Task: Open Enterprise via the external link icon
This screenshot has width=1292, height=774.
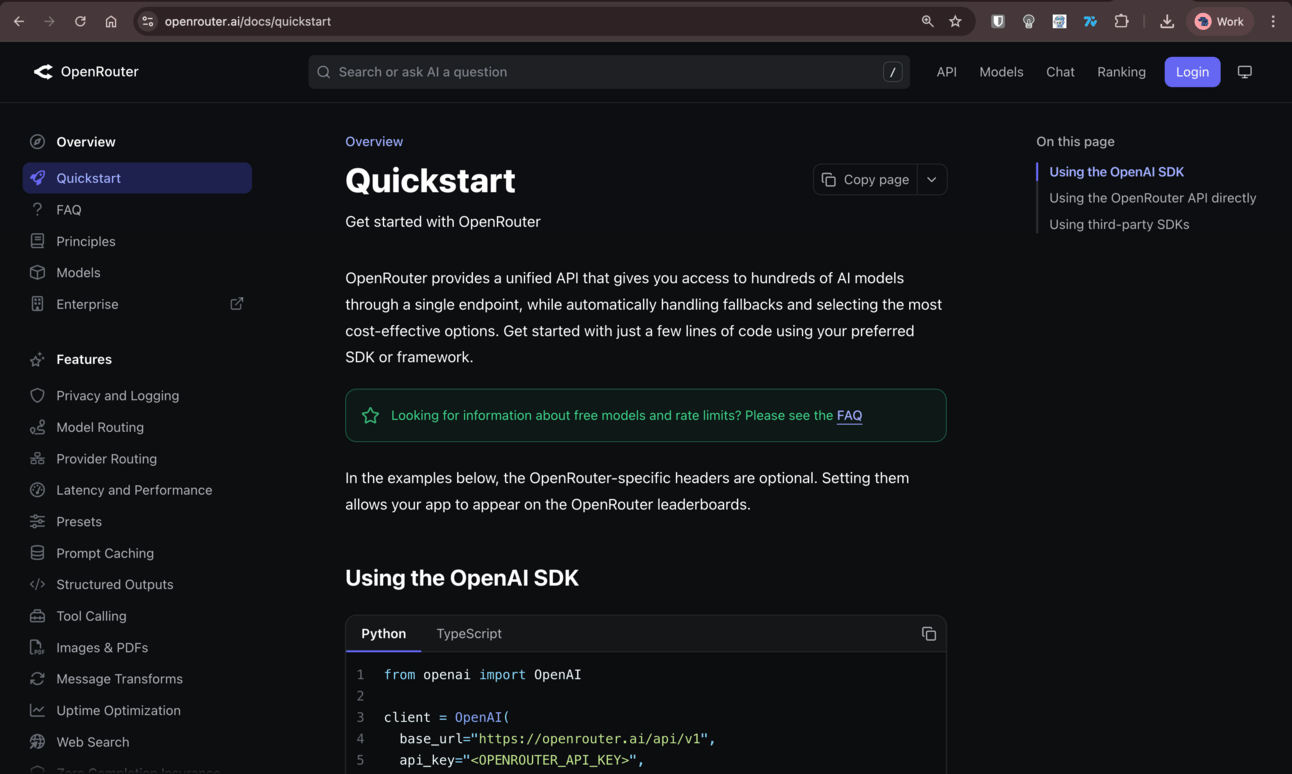Action: coord(237,304)
